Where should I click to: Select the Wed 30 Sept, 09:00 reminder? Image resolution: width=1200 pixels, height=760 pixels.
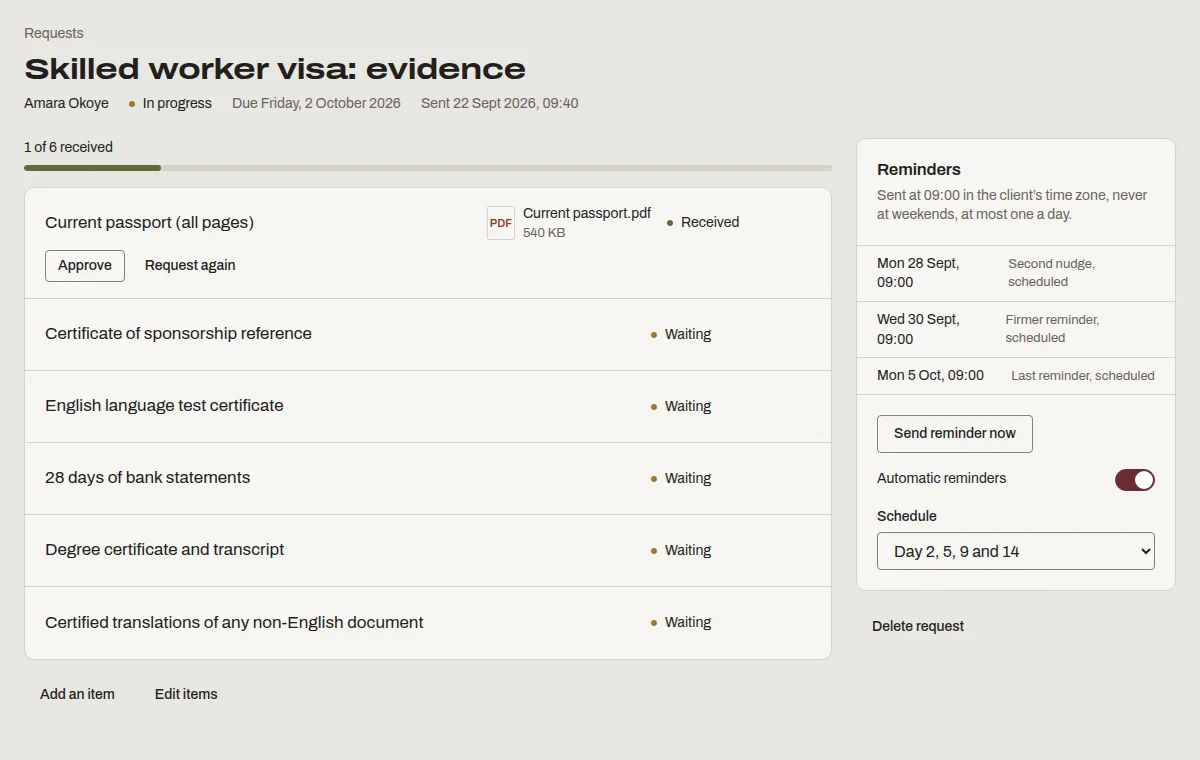coord(1016,329)
